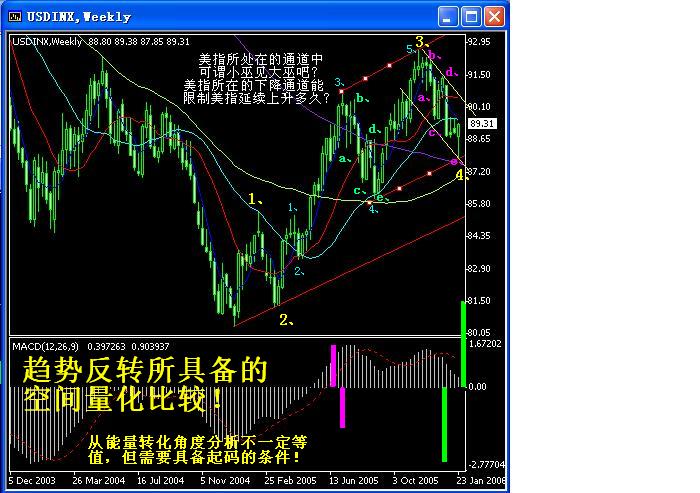
Task: Click the highlighted 89.31 current price label
Action: [x=482, y=124]
